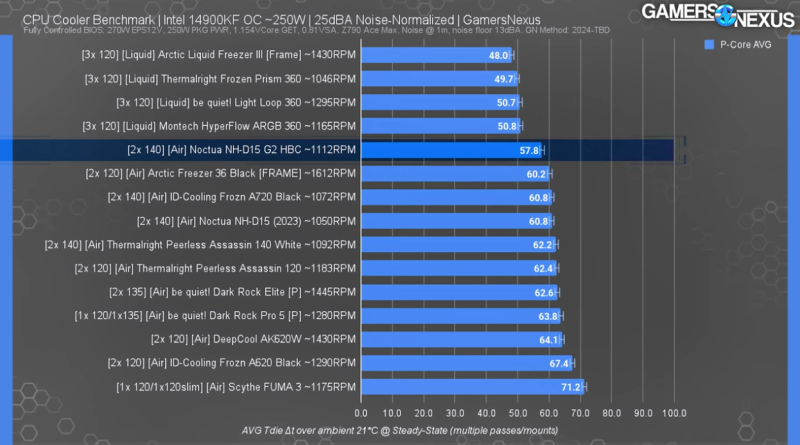This screenshot has height=445, width=800.
Task: Select the Peerless Assassin 120 label
Action: [215, 268]
